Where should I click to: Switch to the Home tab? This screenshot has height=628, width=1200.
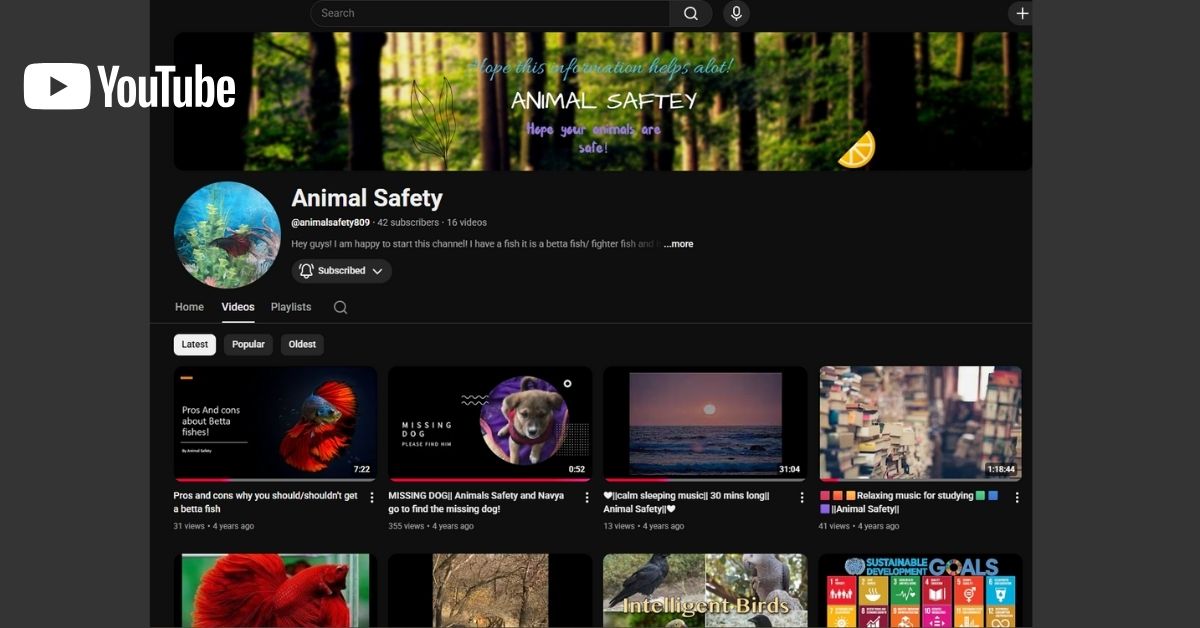pyautogui.click(x=189, y=307)
